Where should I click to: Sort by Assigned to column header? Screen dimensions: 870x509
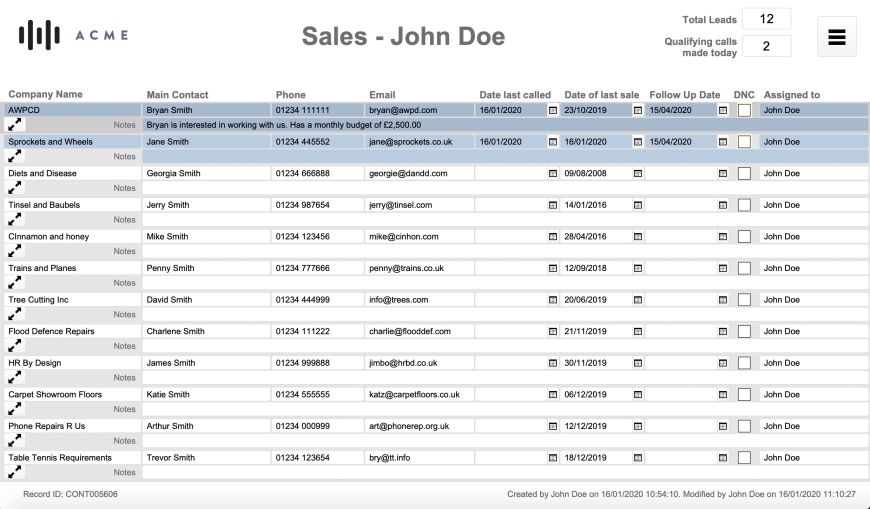click(x=792, y=95)
